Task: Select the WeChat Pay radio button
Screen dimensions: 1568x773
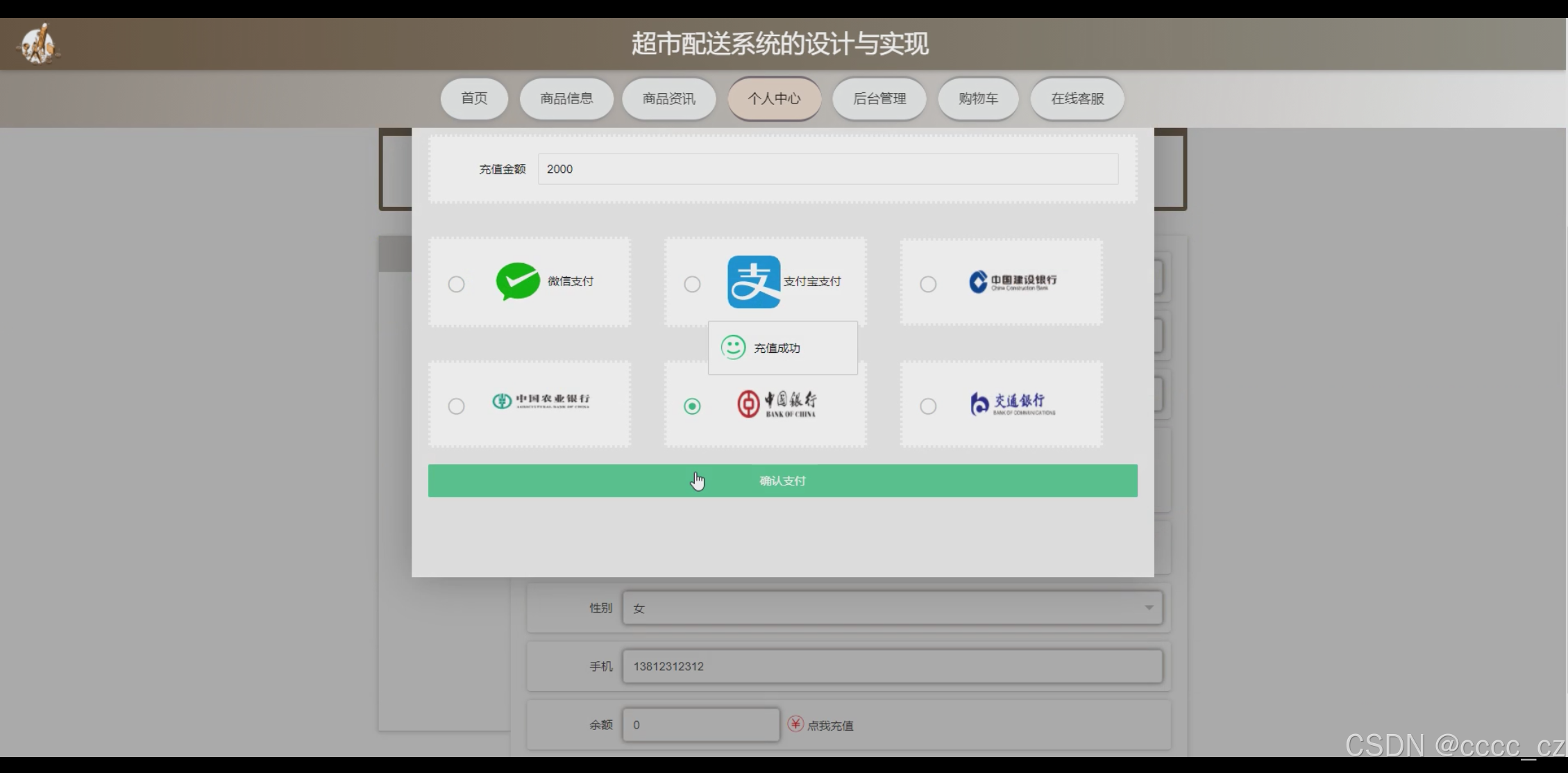Action: [x=456, y=284]
